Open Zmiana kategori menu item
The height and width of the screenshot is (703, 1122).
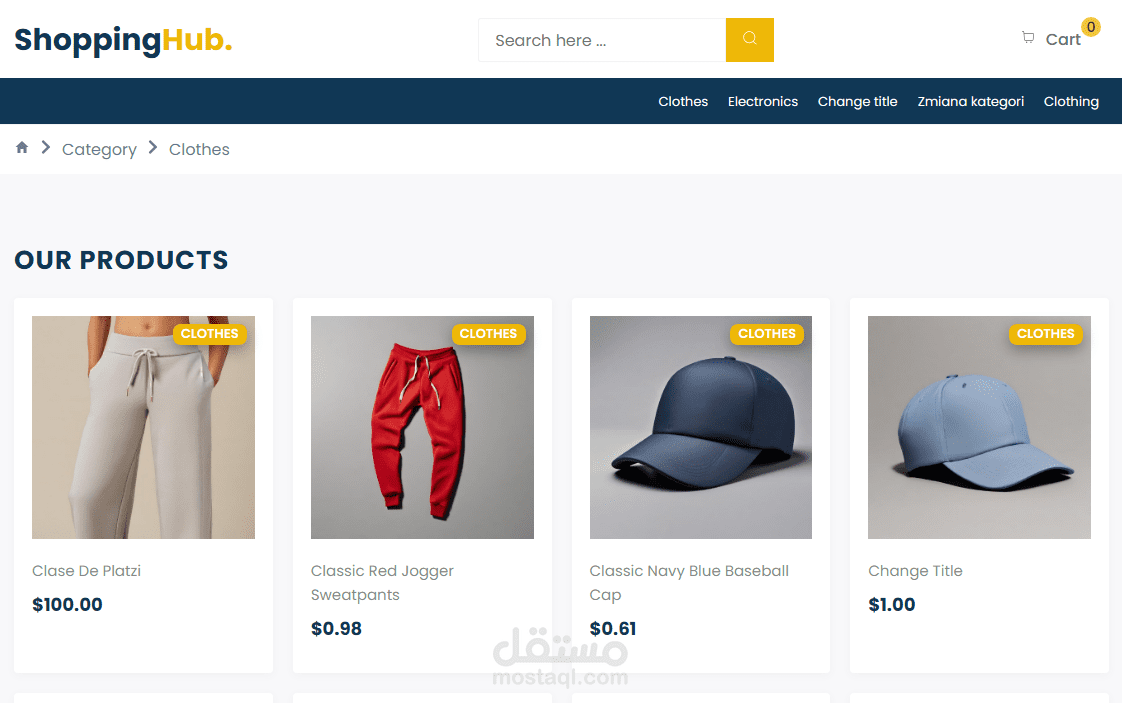(970, 102)
